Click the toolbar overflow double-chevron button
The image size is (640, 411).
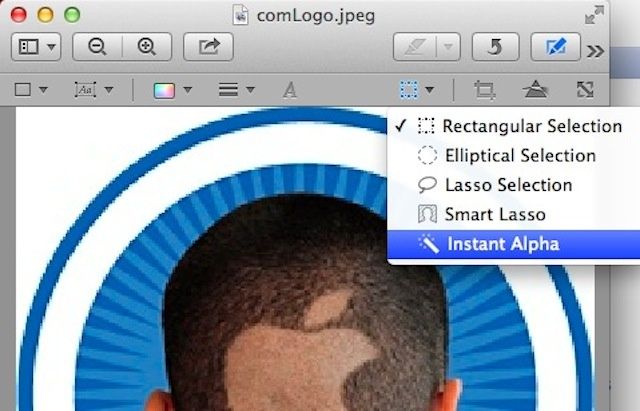(595, 50)
